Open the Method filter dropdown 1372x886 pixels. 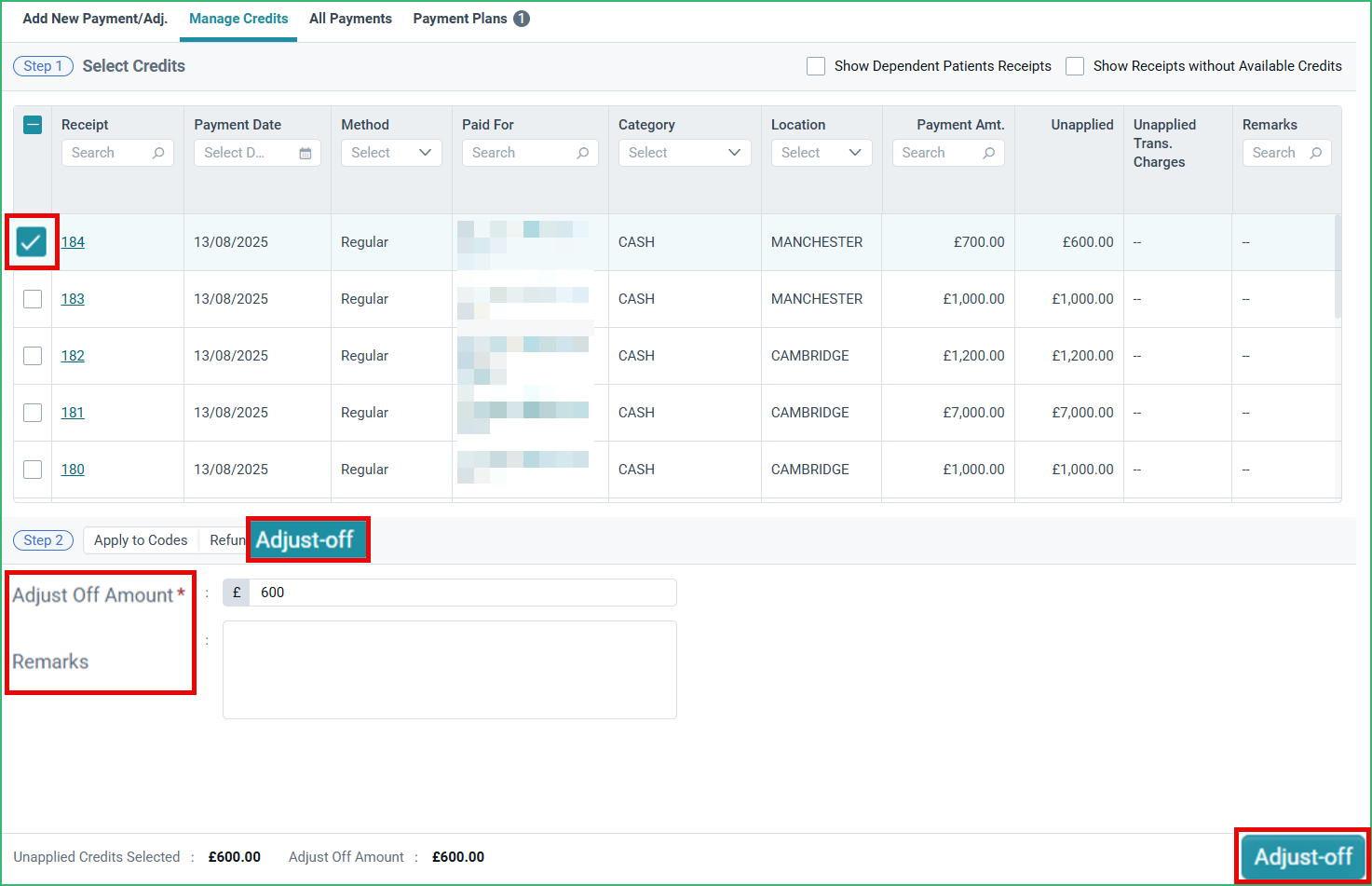point(391,153)
